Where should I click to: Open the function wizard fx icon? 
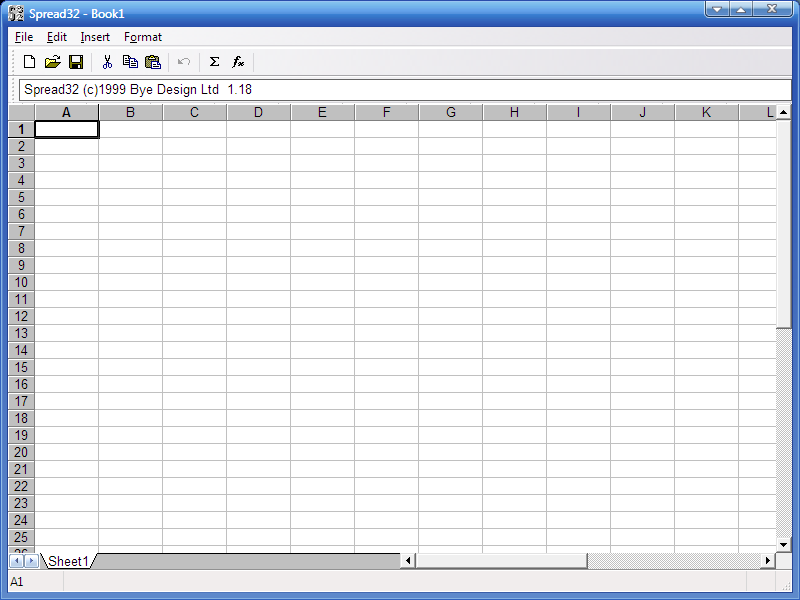(238, 62)
